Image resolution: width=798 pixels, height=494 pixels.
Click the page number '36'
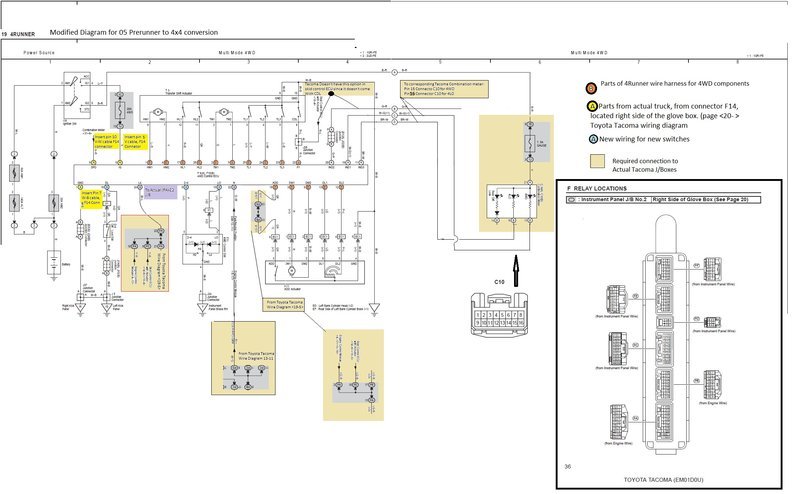click(x=568, y=466)
